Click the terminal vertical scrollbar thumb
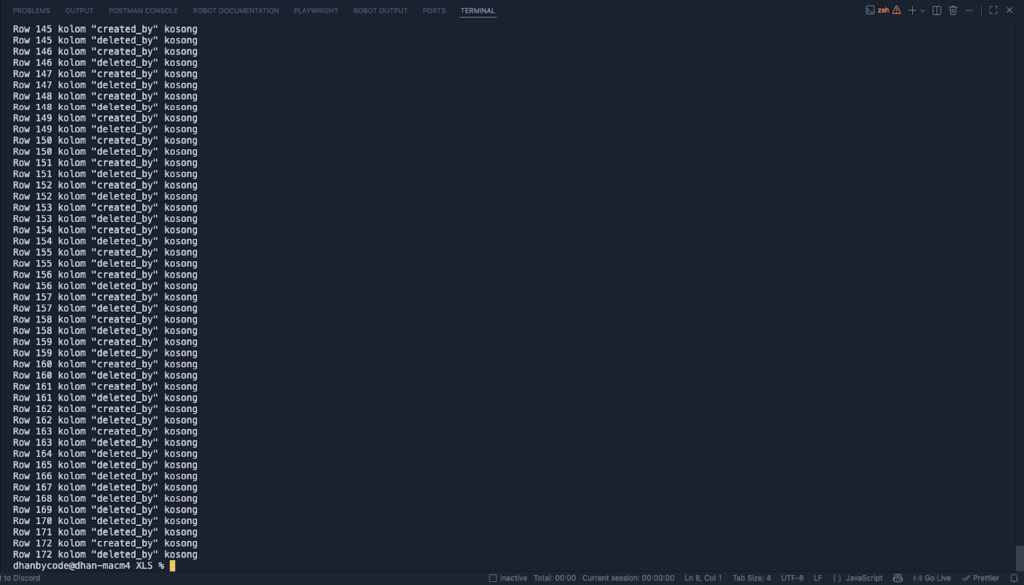Screen dimensions: 1024x585 (1019, 557)
